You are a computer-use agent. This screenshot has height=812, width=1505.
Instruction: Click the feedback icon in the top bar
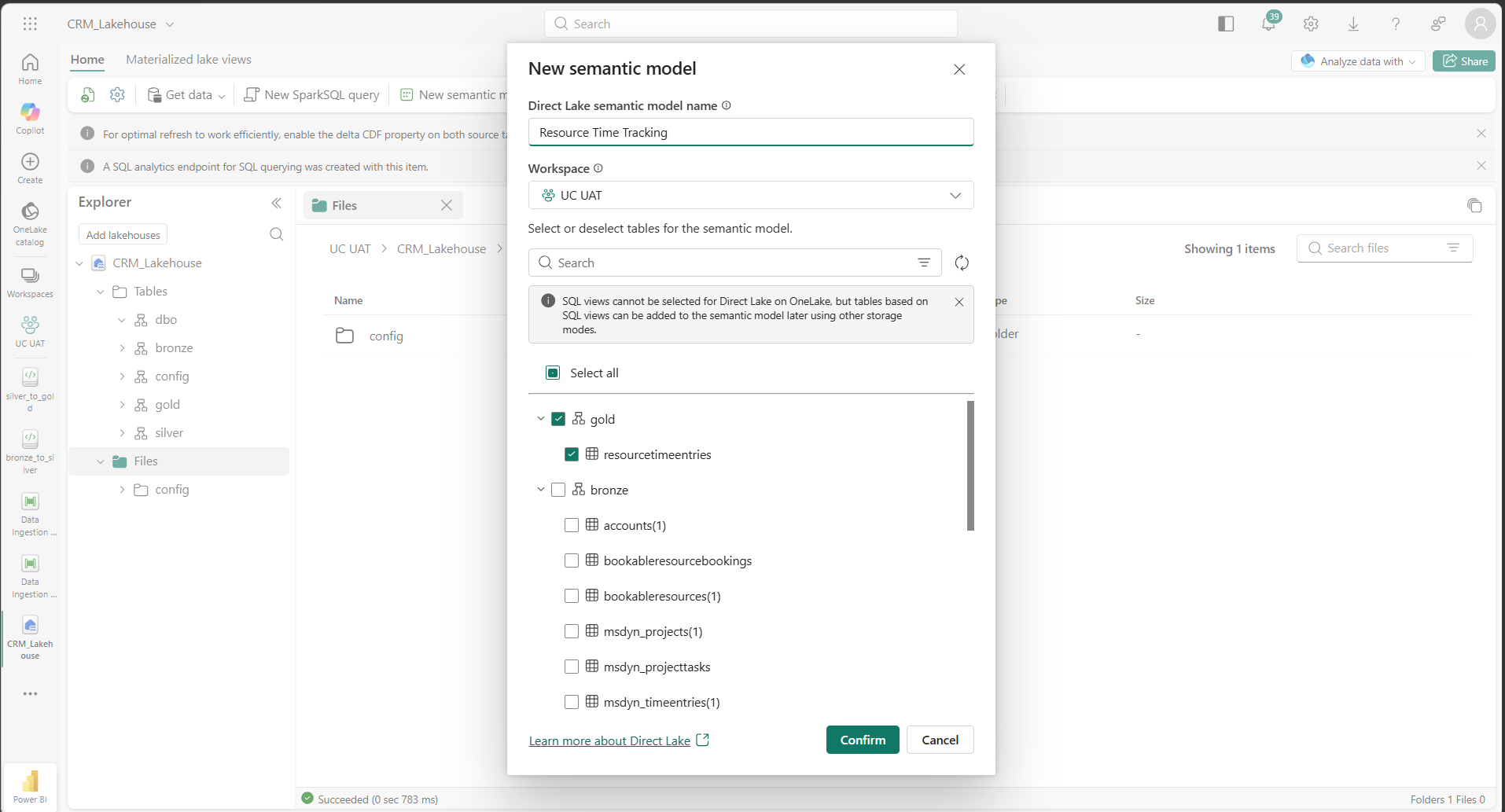[x=1438, y=24]
